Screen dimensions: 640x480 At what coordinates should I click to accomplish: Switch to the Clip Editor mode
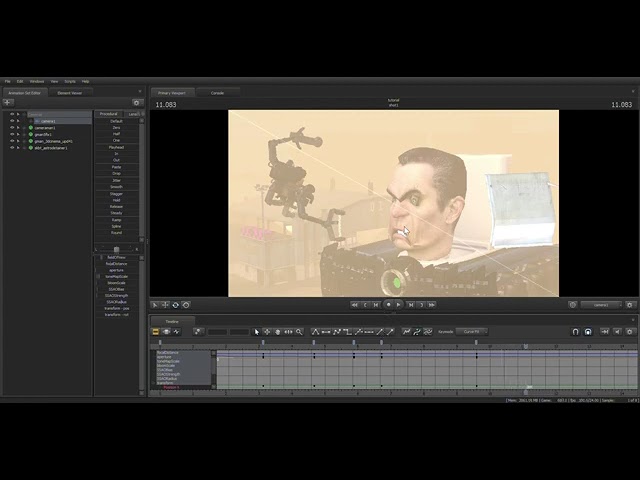tap(156, 332)
